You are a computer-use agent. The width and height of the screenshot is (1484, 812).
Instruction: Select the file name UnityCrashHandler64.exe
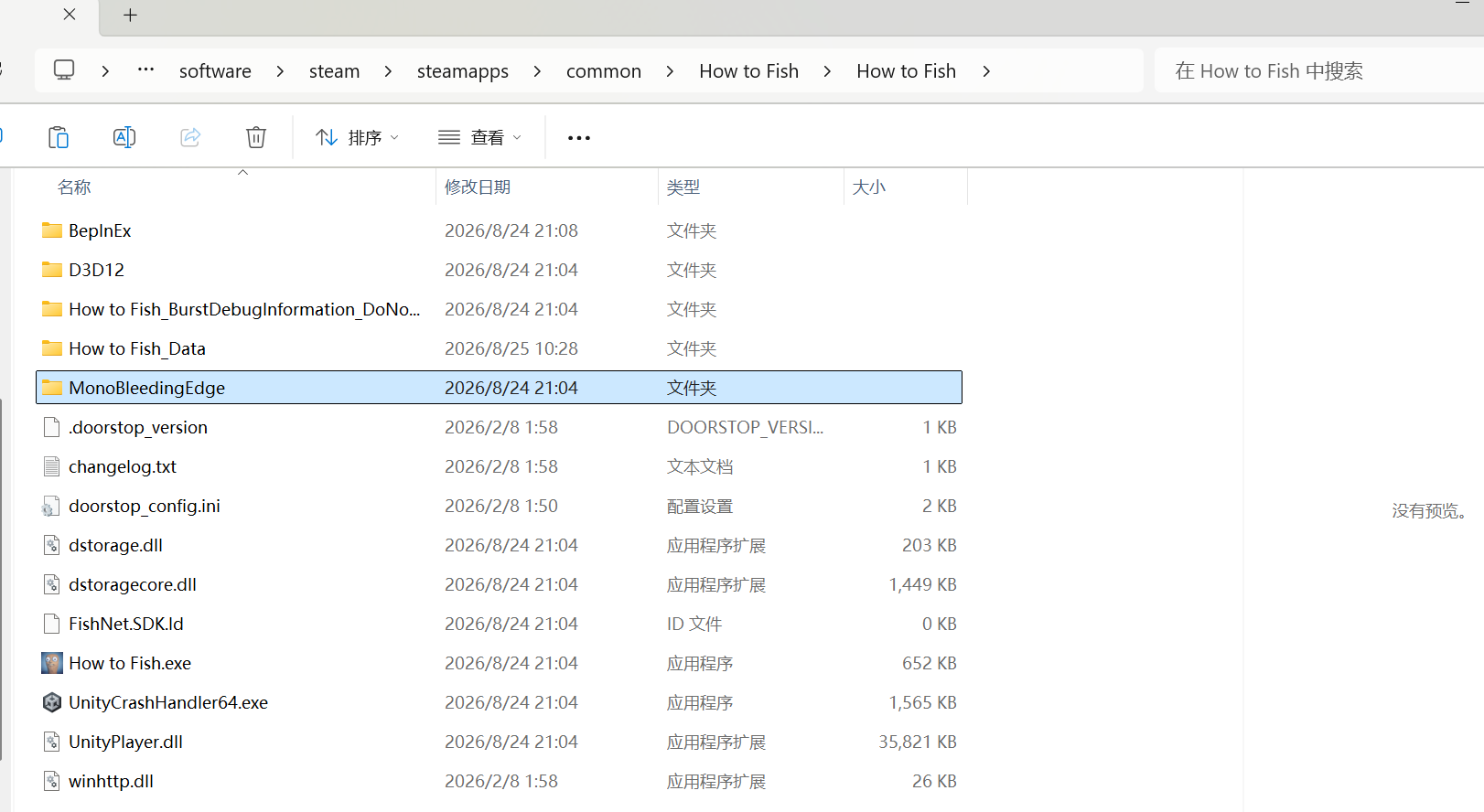coord(168,702)
